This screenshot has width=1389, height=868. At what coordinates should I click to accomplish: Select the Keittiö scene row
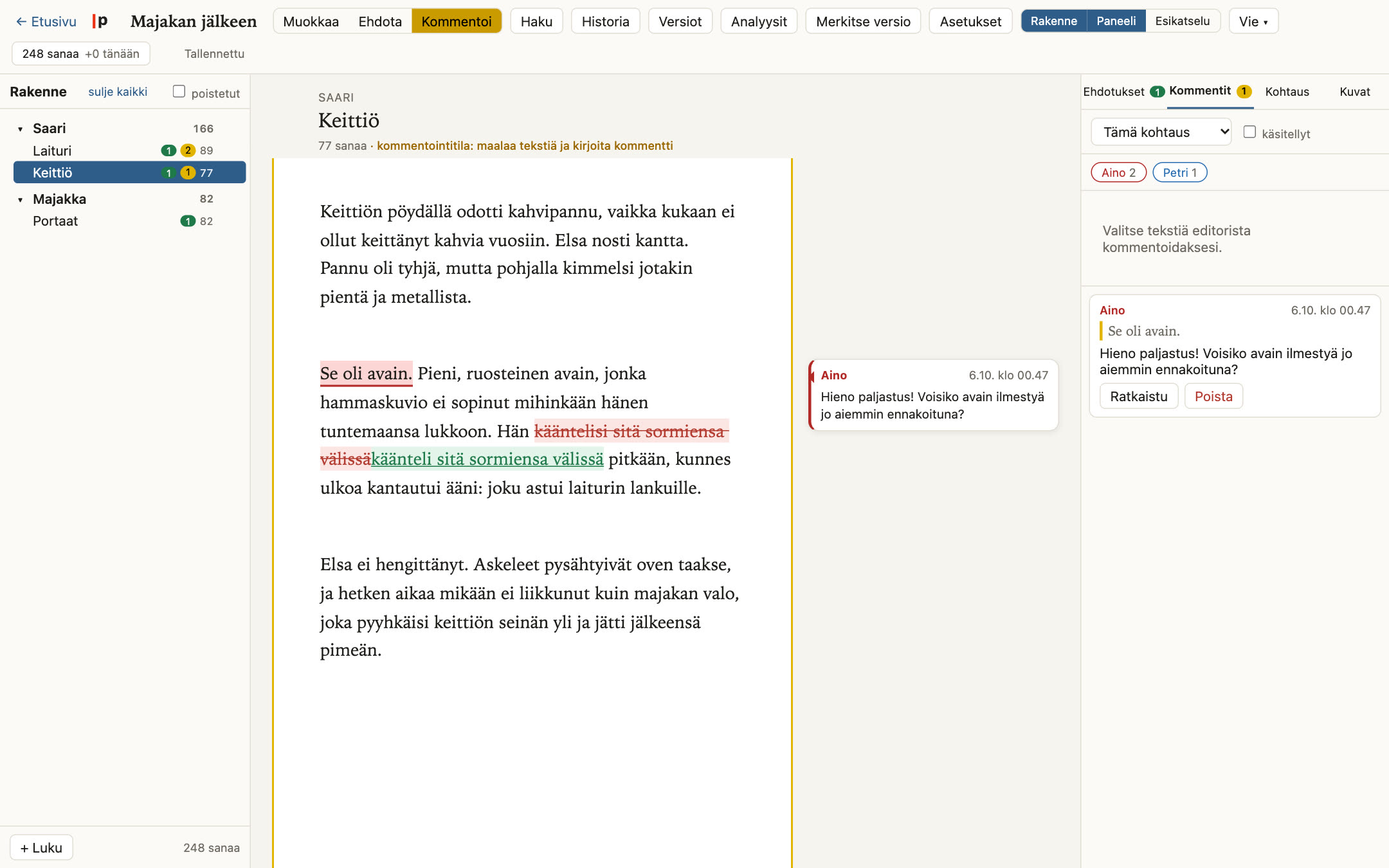pyautogui.click(x=129, y=172)
